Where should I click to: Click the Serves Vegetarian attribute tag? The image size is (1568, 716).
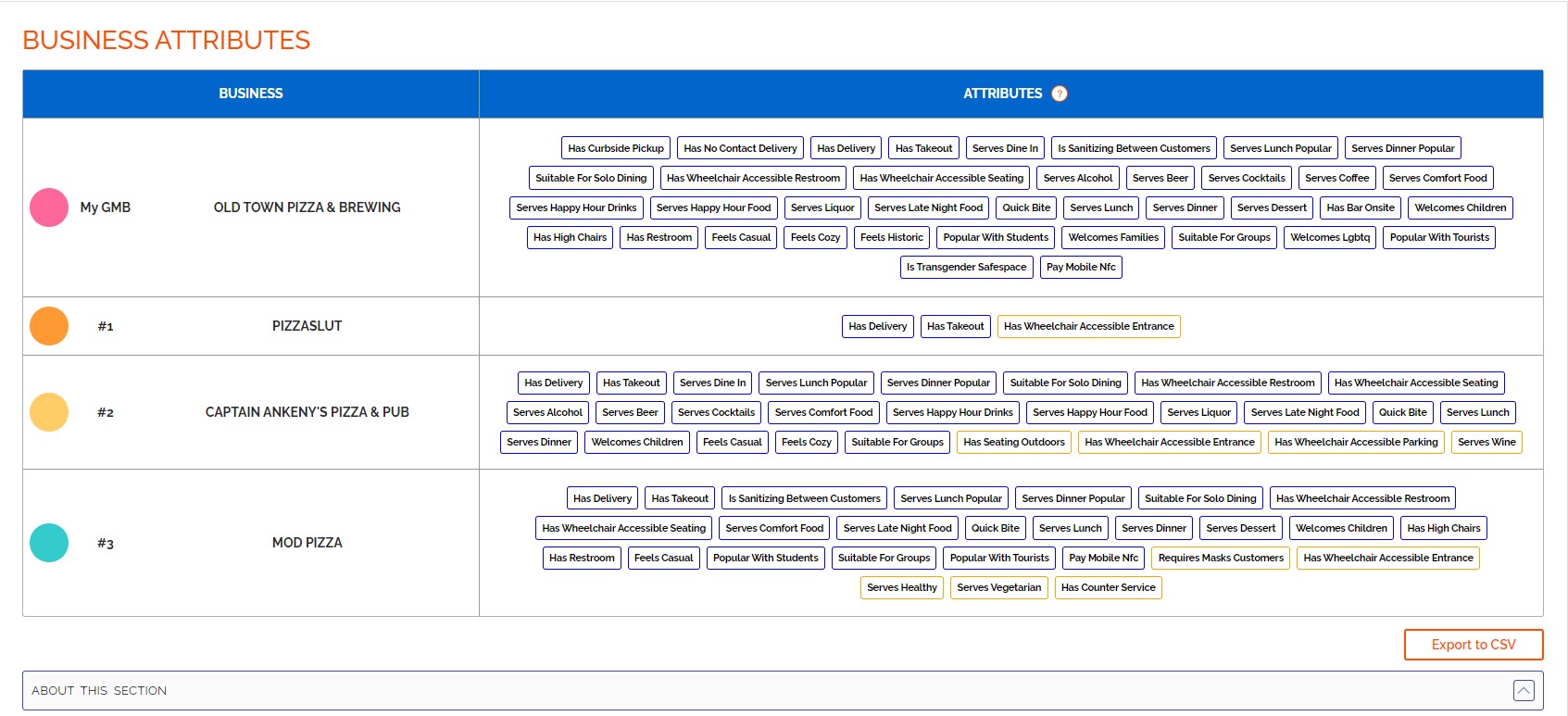tap(998, 587)
